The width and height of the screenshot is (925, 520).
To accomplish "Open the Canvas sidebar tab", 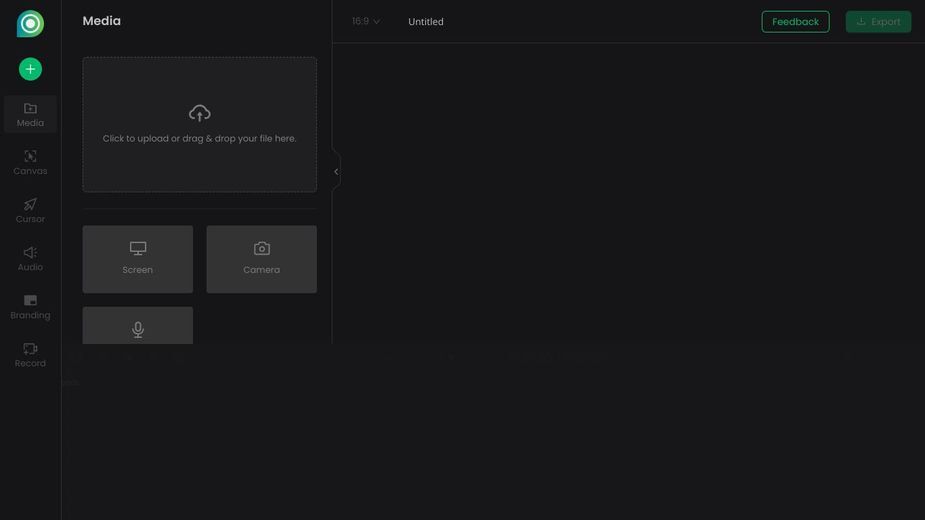I will 30,162.
